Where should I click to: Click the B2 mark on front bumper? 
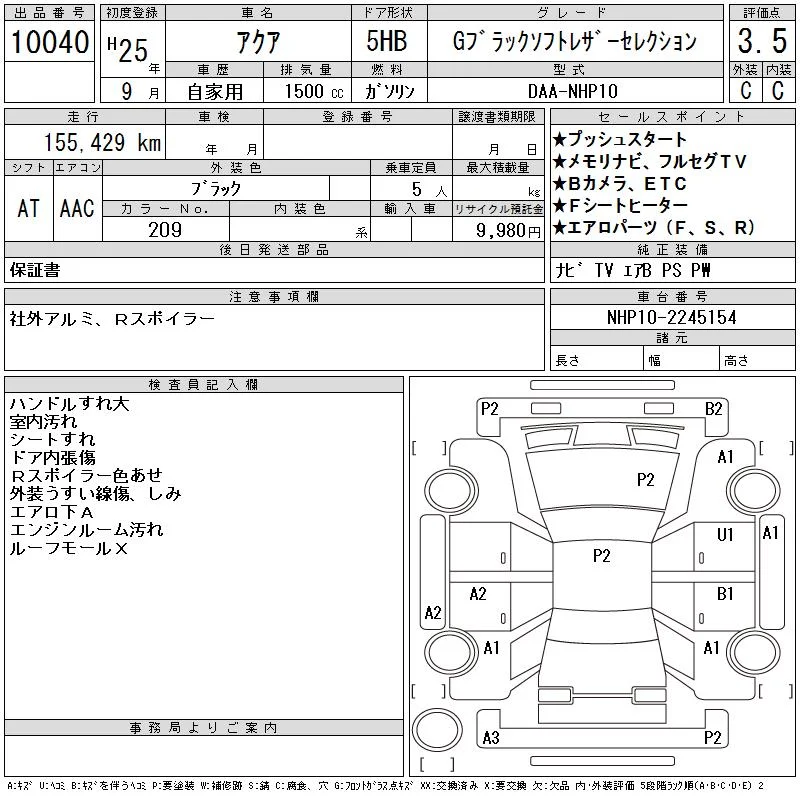coord(714,409)
